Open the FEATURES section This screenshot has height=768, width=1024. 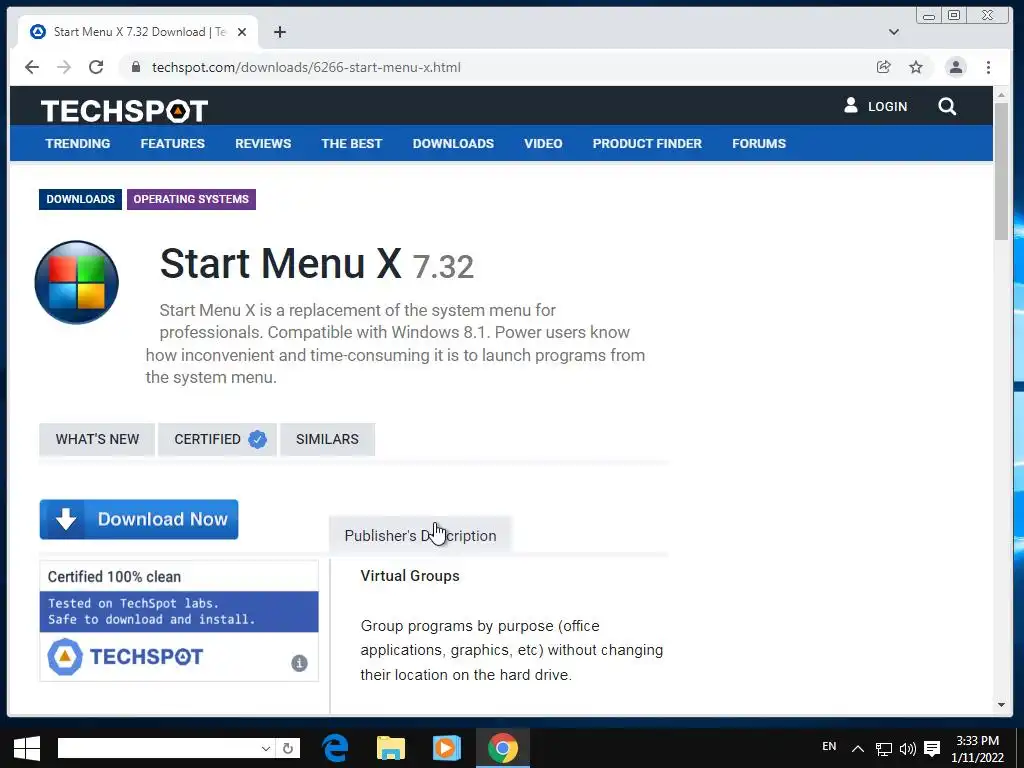[172, 144]
